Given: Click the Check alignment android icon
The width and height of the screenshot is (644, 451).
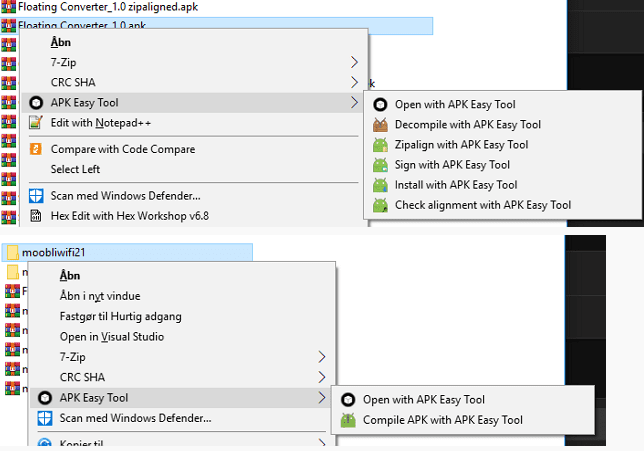Looking at the screenshot, I should 380,205.
